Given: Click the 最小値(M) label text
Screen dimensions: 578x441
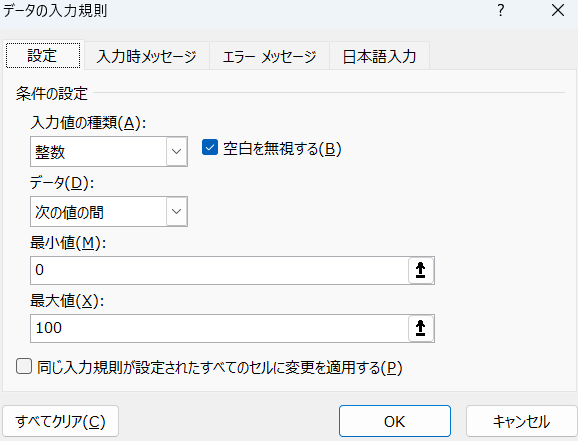Looking at the screenshot, I should coord(68,243).
